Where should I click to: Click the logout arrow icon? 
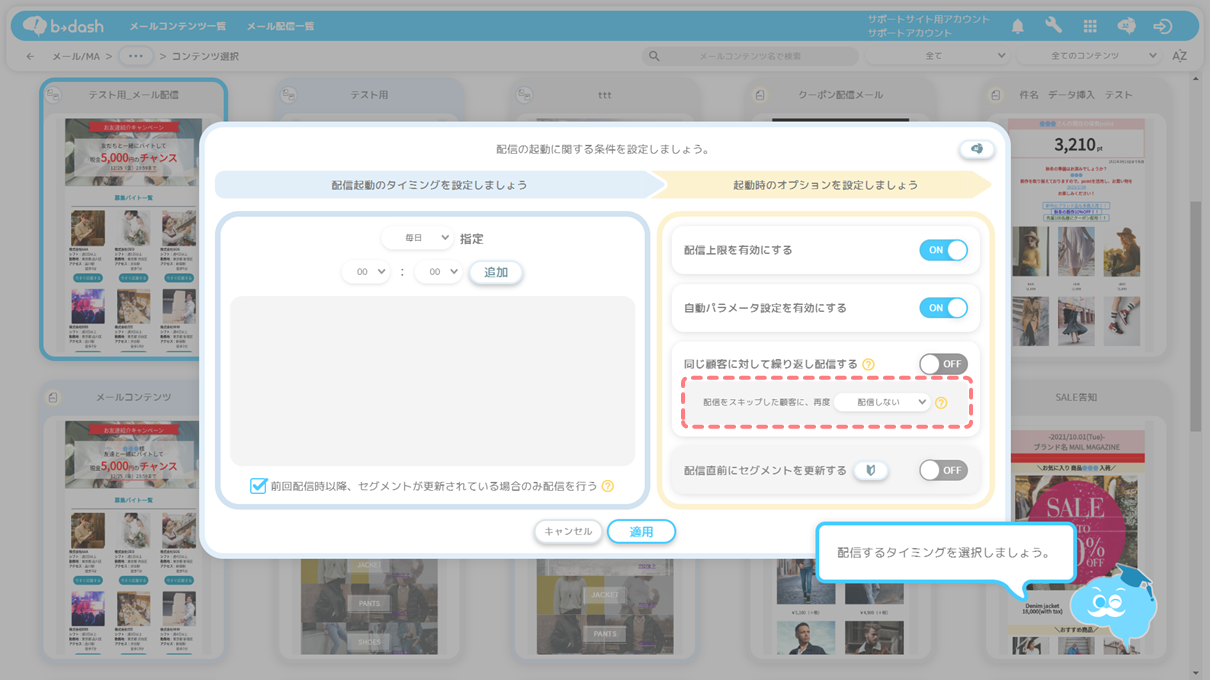1162,26
